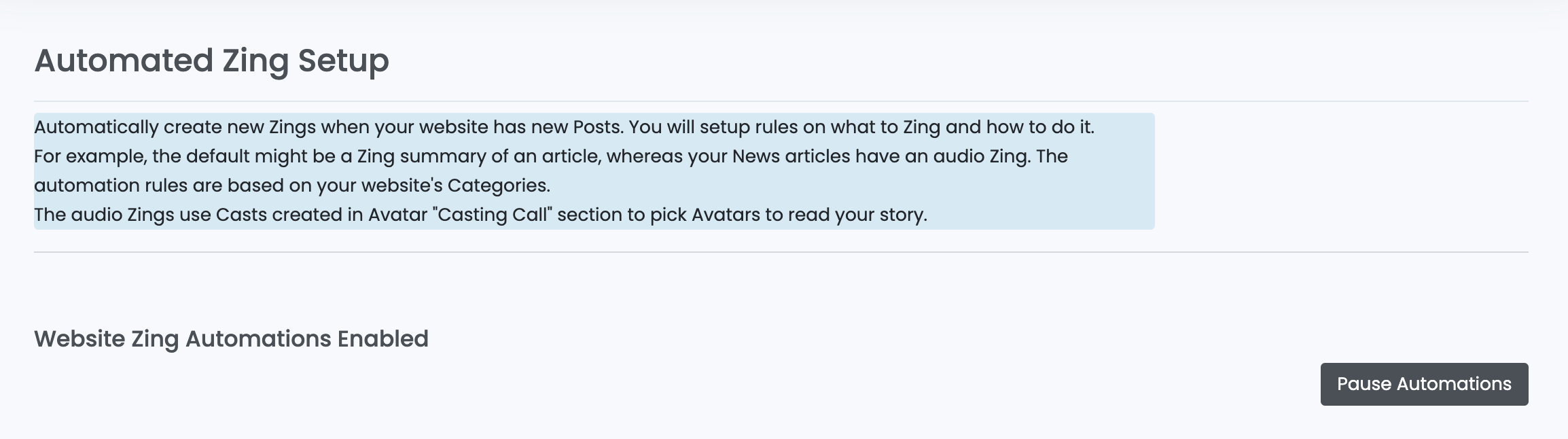This screenshot has width=1568, height=439.
Task: Click the word 'Enabled' in the status heading
Action: tap(383, 339)
